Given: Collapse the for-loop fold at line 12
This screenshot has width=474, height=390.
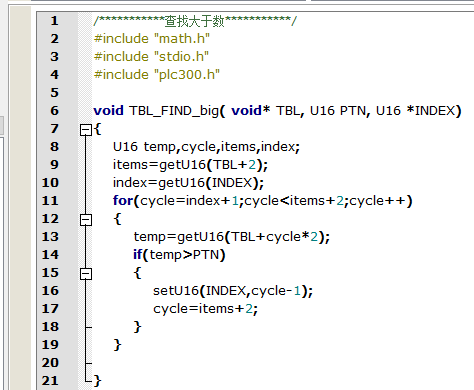Looking at the screenshot, I should (86, 220).
